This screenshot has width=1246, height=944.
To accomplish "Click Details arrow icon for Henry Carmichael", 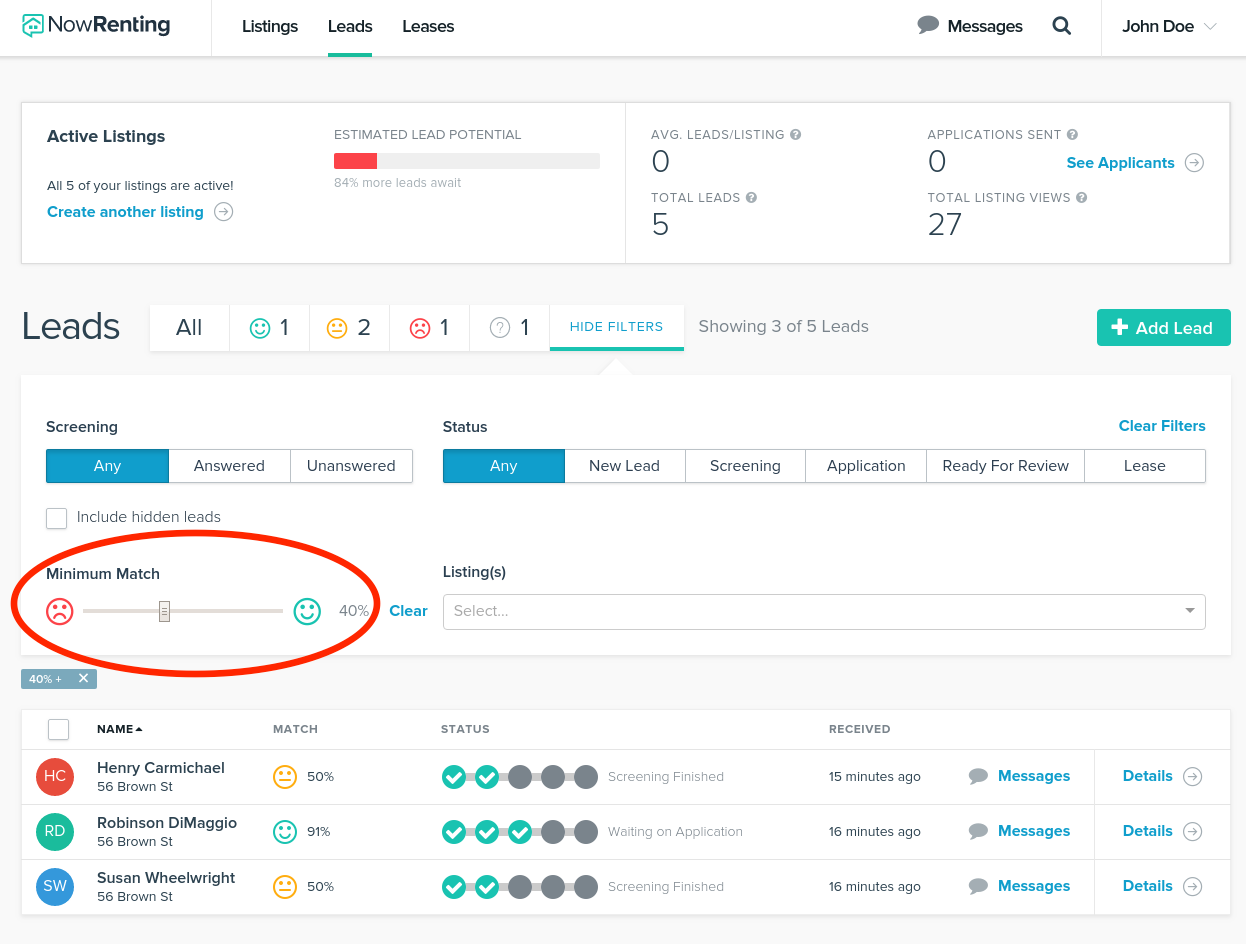I will [x=1192, y=776].
